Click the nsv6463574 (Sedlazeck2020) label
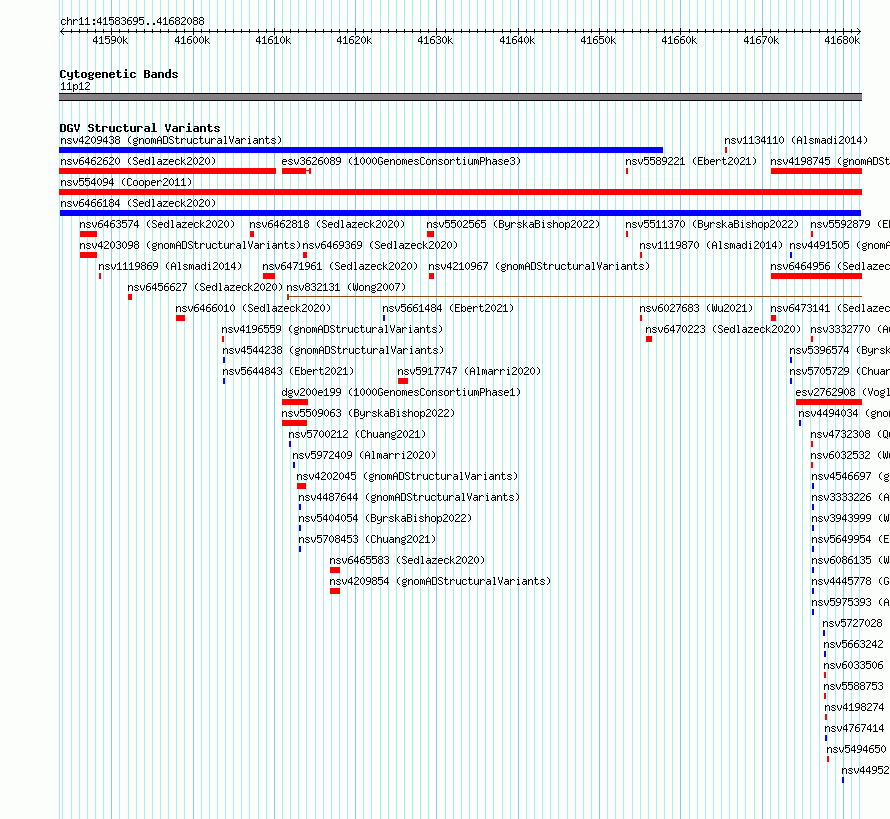 157,224
